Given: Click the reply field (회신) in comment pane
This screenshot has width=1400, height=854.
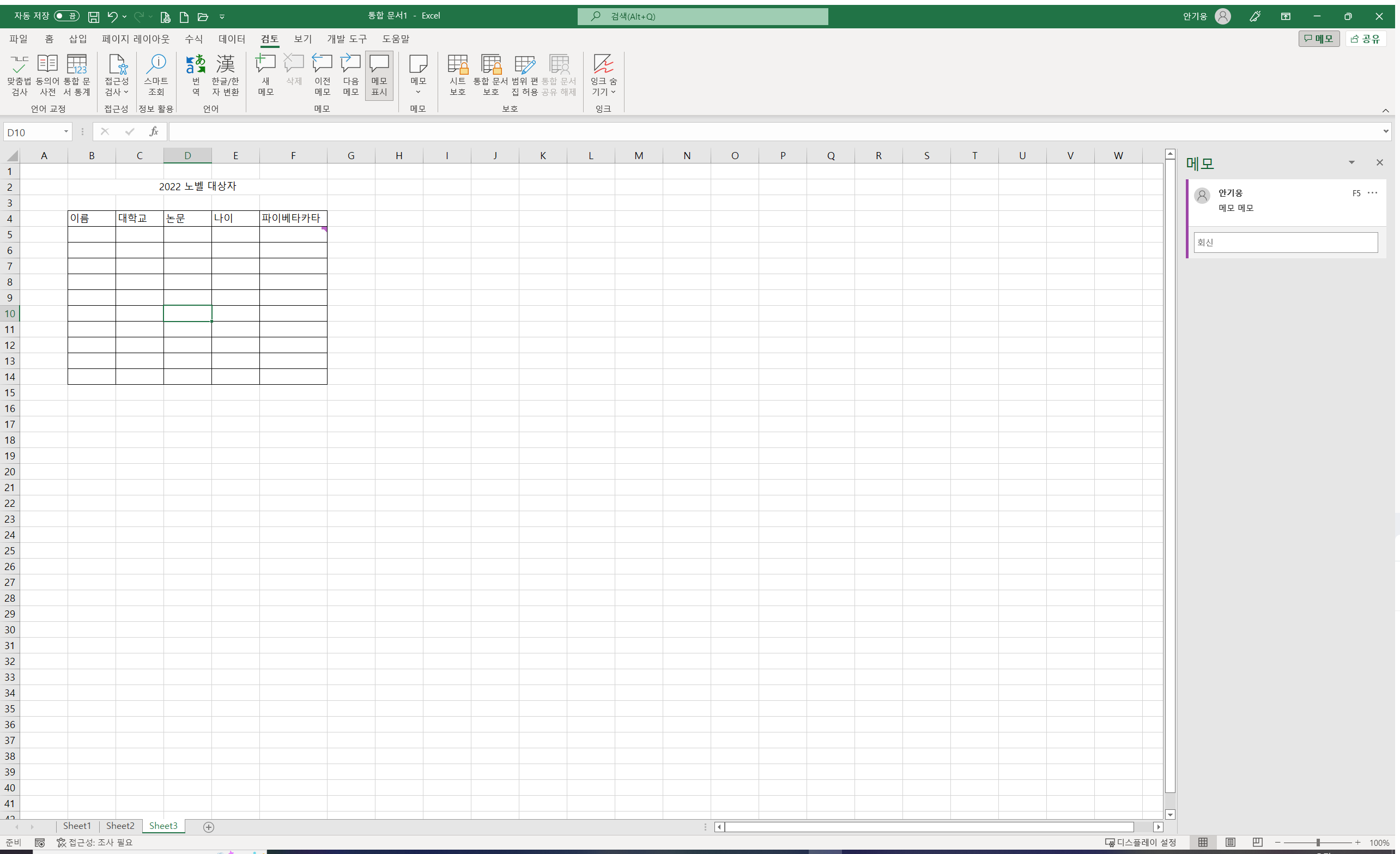Looking at the screenshot, I should point(1285,243).
